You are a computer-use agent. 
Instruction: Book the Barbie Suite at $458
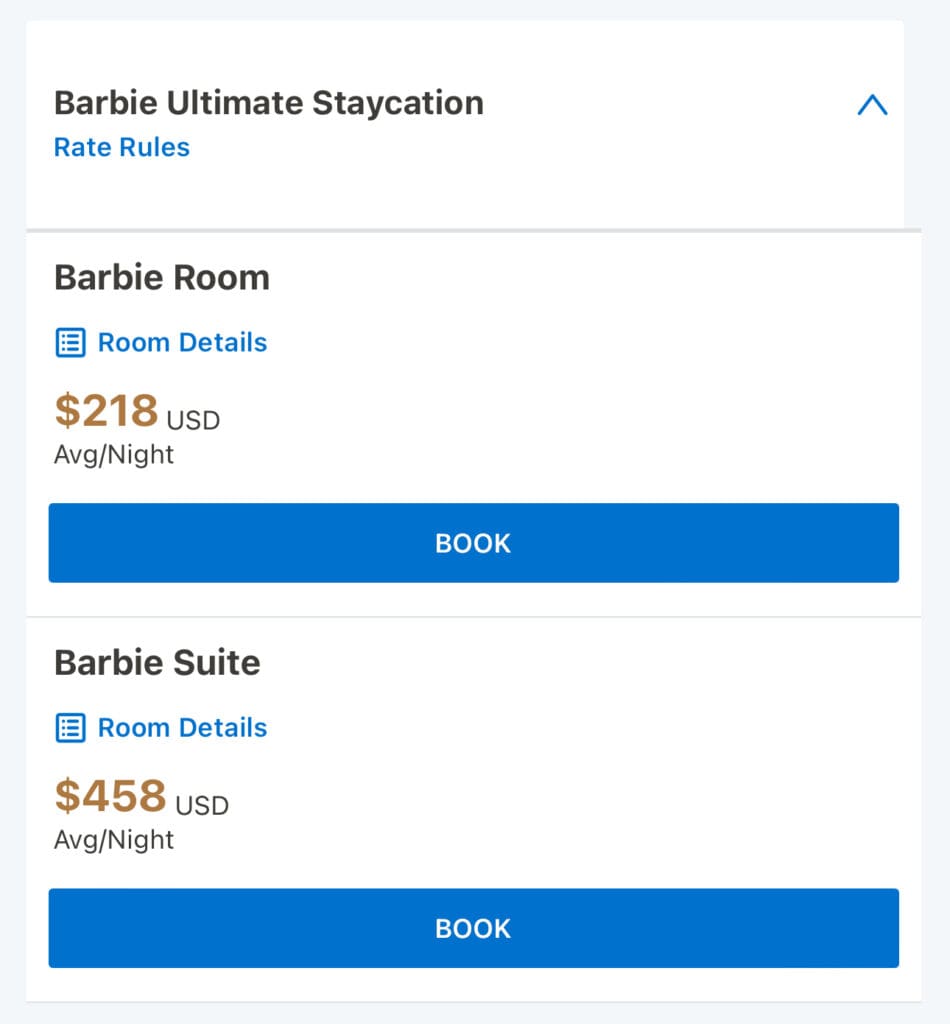(x=473, y=928)
